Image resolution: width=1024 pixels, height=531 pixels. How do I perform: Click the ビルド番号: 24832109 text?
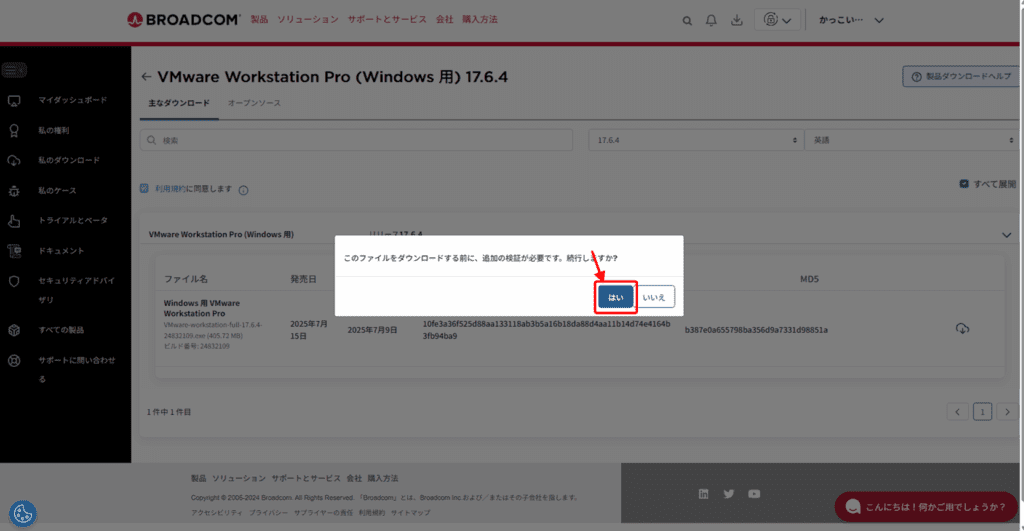197,346
